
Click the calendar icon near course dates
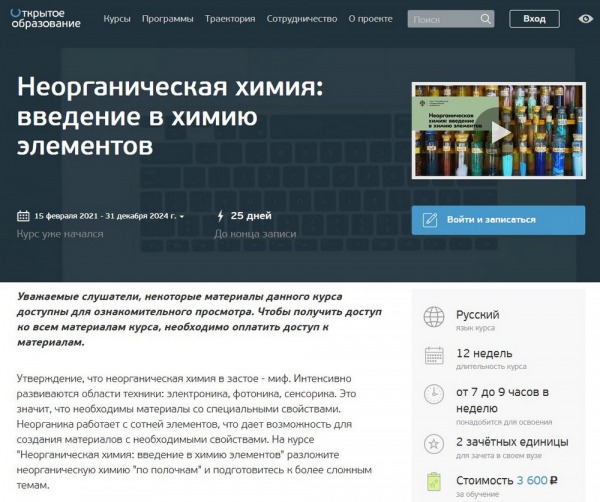23,216
